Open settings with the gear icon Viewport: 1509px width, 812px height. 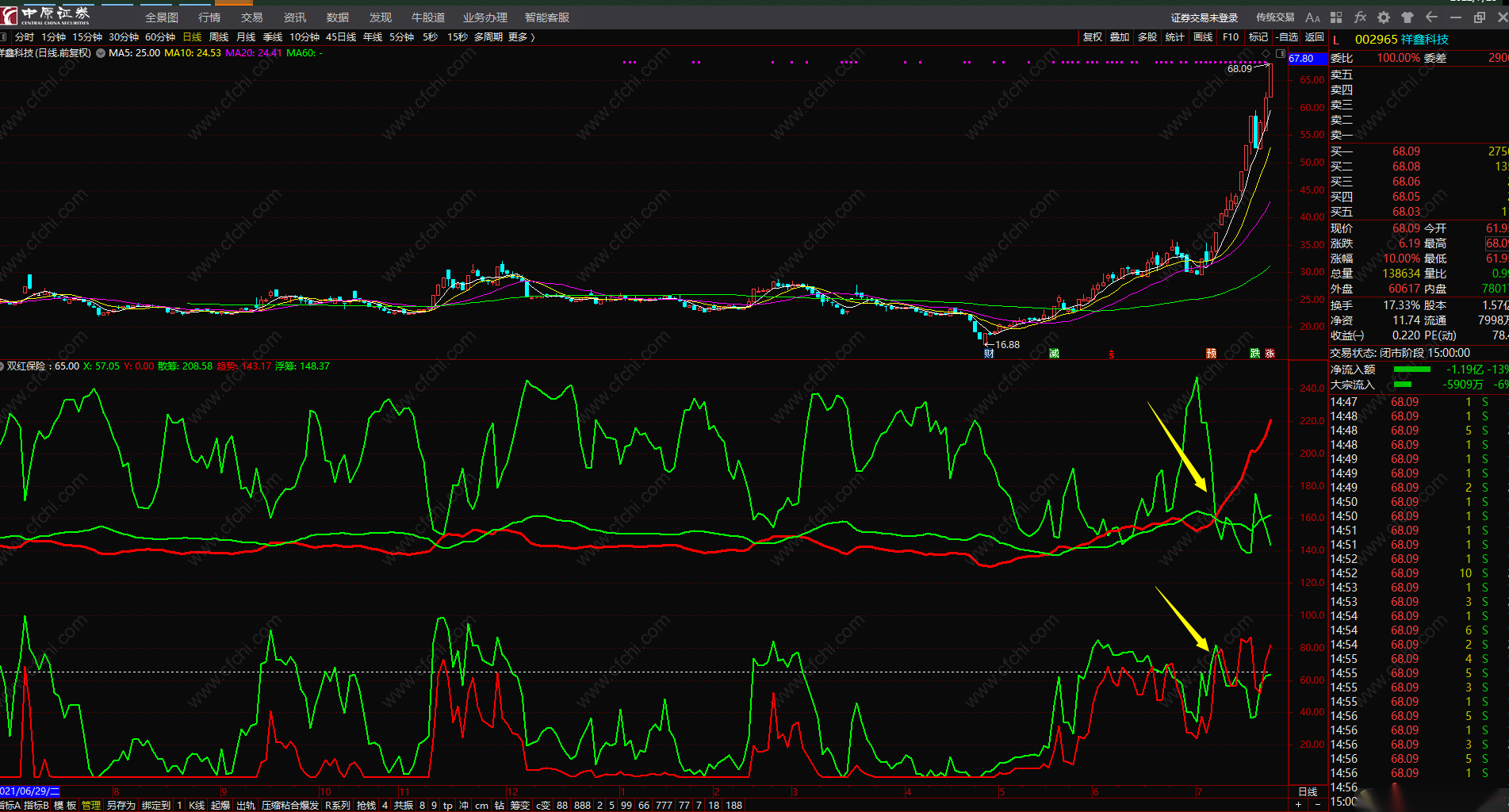[1384, 17]
